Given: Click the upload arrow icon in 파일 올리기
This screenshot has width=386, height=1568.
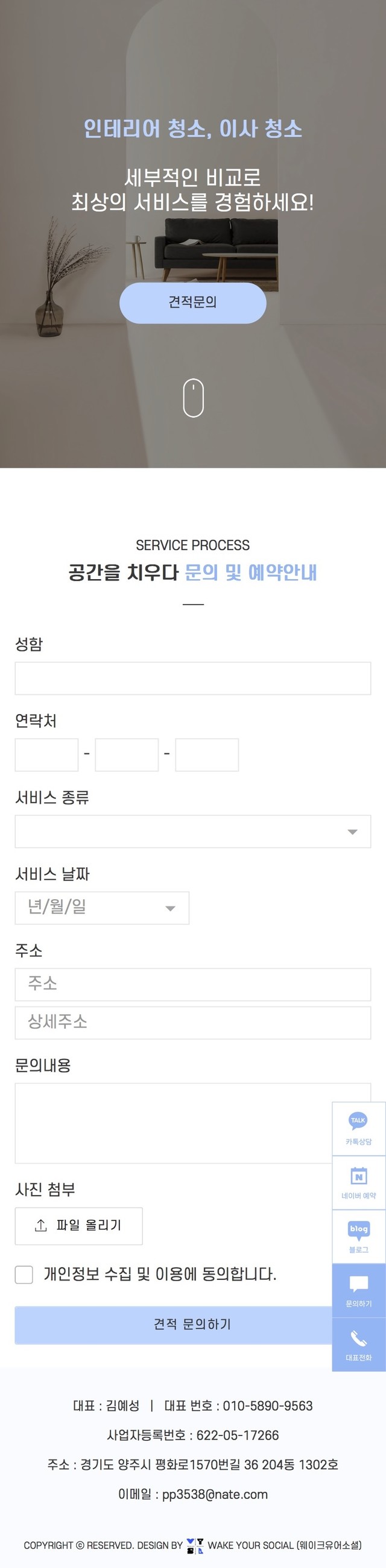Looking at the screenshot, I should (x=41, y=1226).
